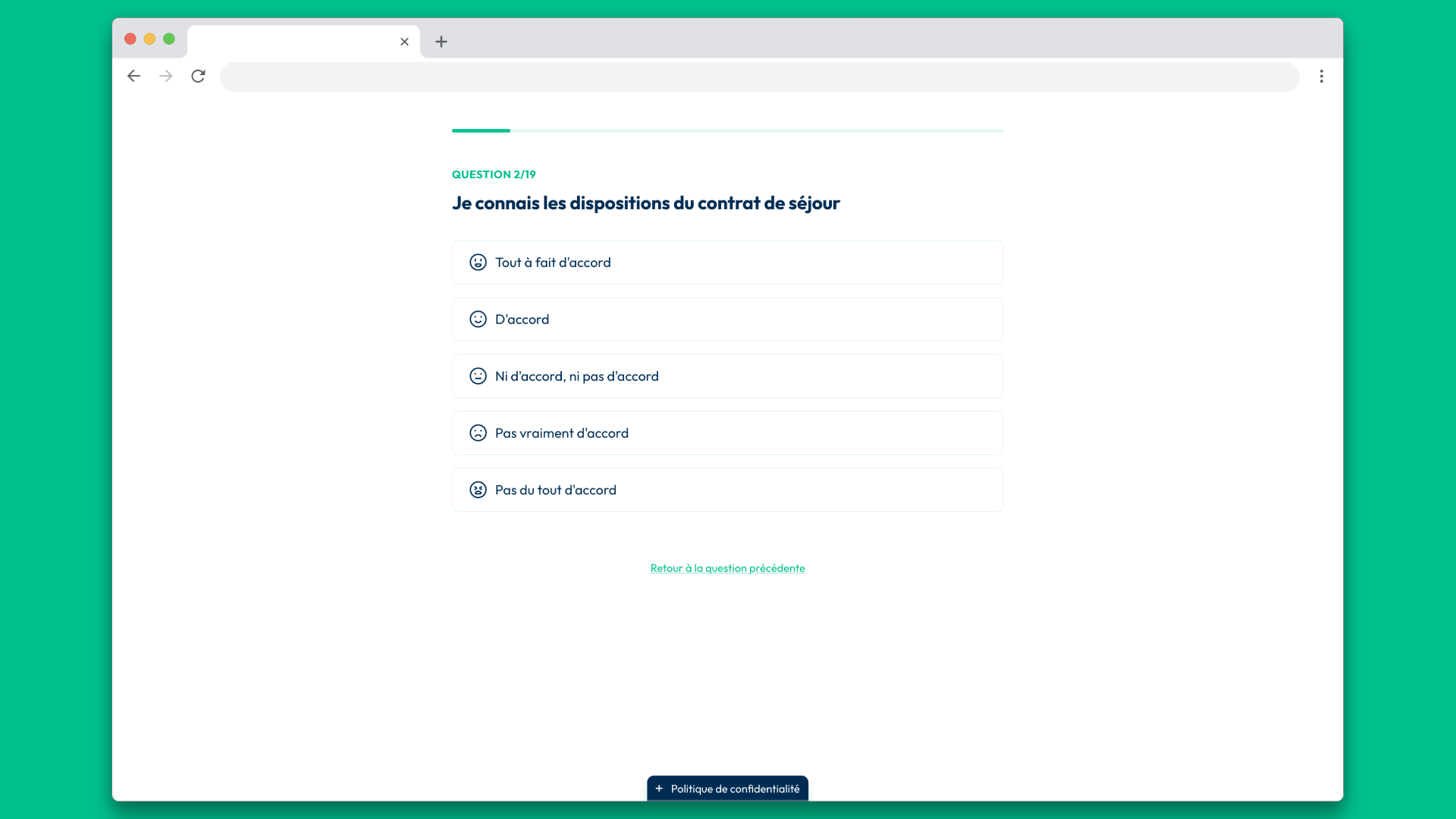Select the very happy face icon

[x=478, y=262]
